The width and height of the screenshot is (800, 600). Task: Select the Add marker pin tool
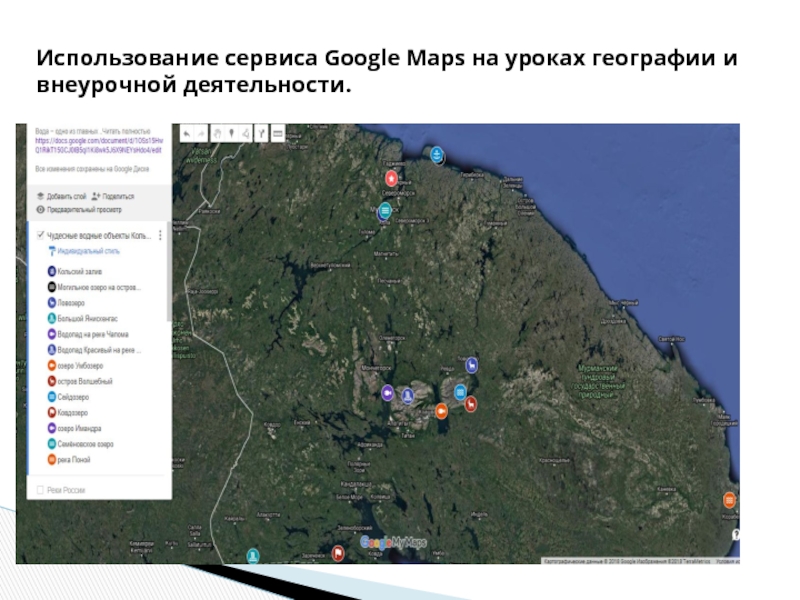[231, 132]
